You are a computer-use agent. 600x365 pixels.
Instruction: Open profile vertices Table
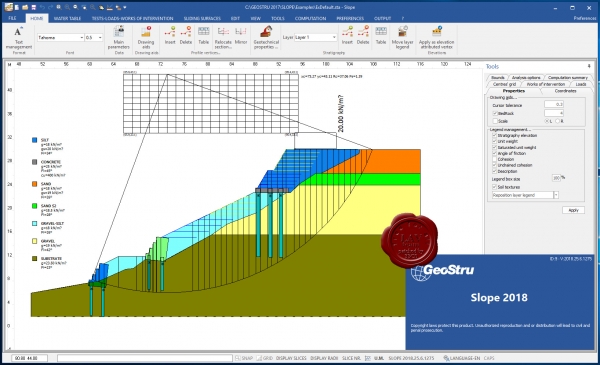(x=204, y=35)
